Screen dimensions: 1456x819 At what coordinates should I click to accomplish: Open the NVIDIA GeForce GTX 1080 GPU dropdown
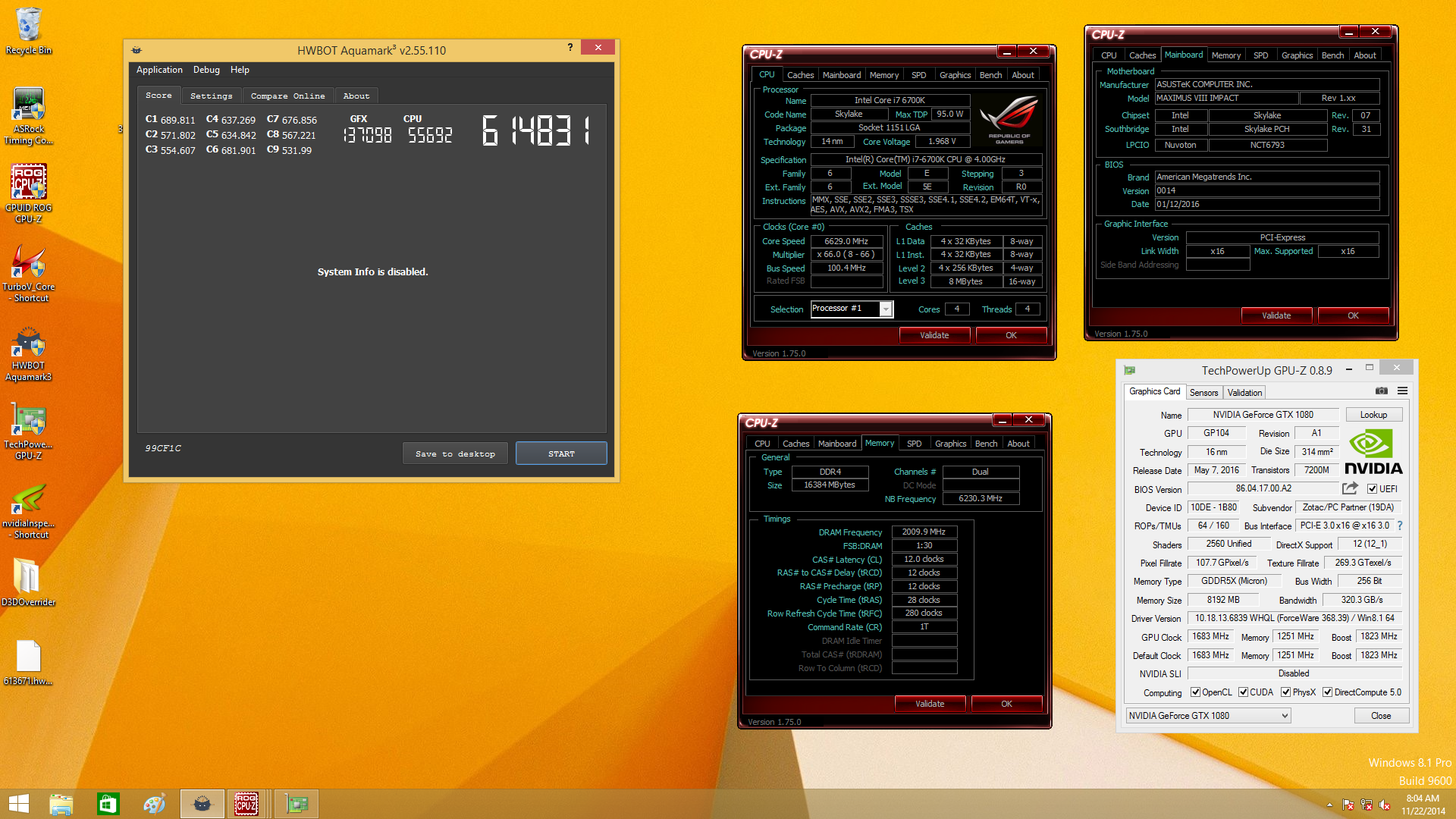pos(1208,715)
